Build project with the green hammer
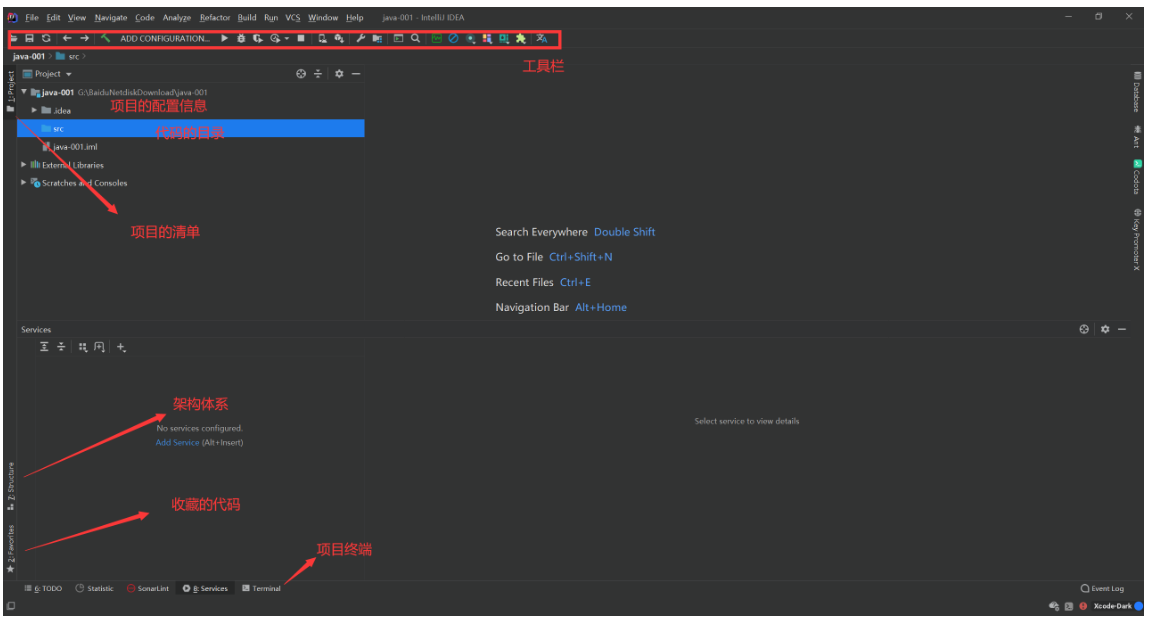1162x628 pixels. click(x=105, y=38)
